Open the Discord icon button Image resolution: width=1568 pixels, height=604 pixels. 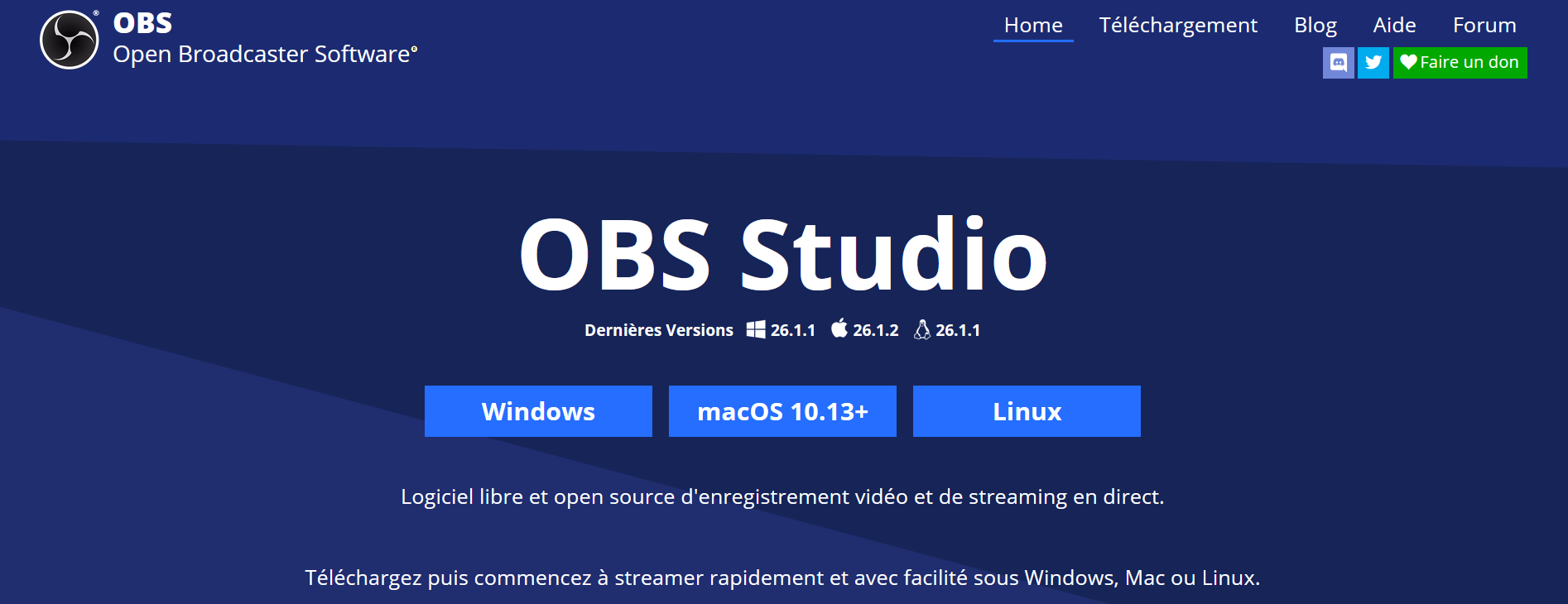click(x=1339, y=63)
